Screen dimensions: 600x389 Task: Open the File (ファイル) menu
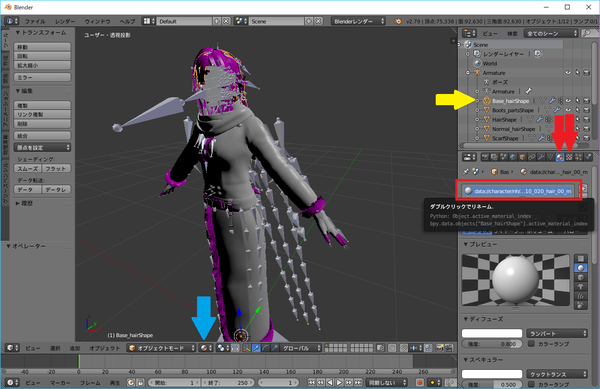coord(35,21)
